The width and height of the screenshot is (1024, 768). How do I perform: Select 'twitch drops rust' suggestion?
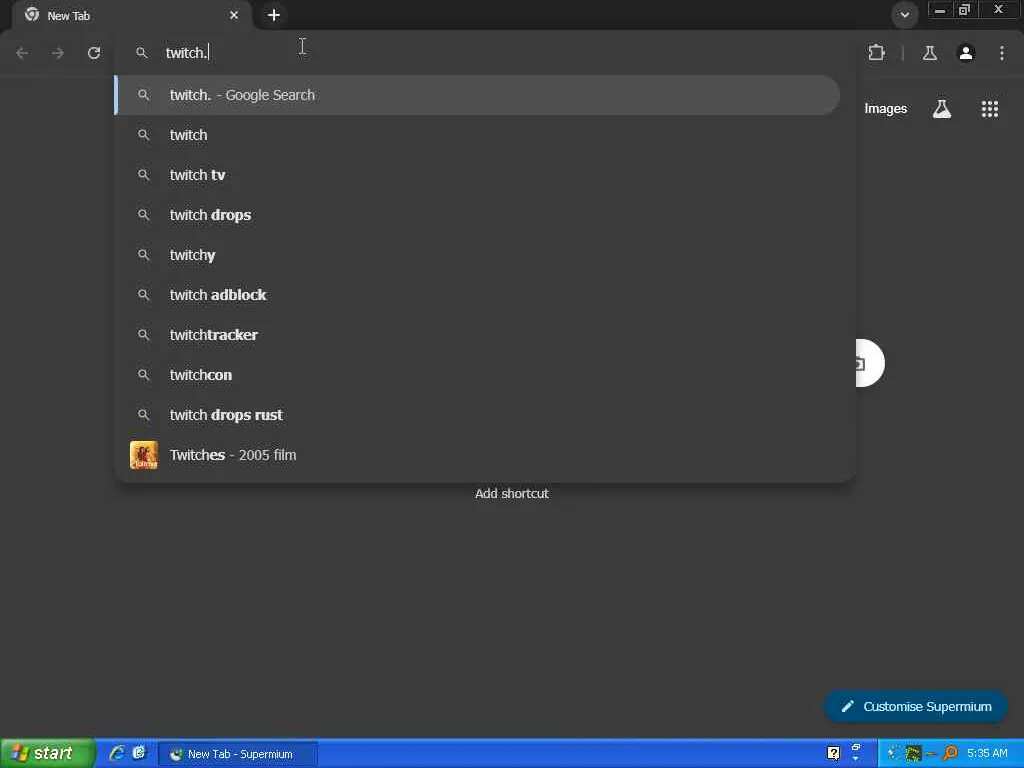[477, 415]
